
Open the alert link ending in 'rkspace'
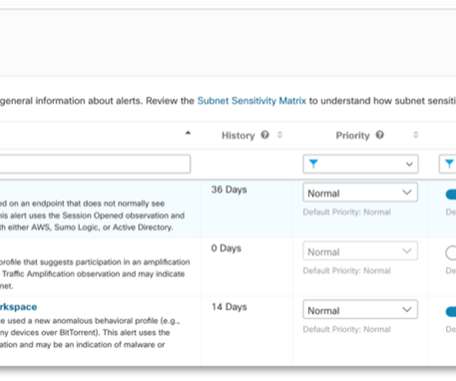point(18,307)
